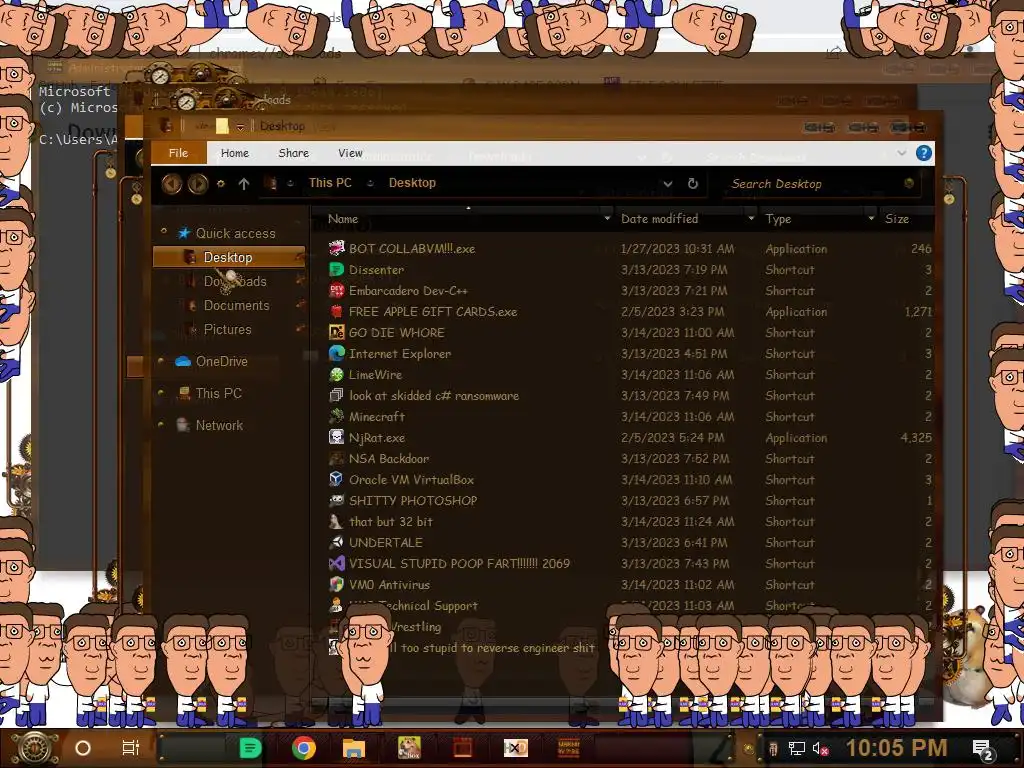Select Pictures in the navigation pane
The height and width of the screenshot is (768, 1024).
pos(227,329)
